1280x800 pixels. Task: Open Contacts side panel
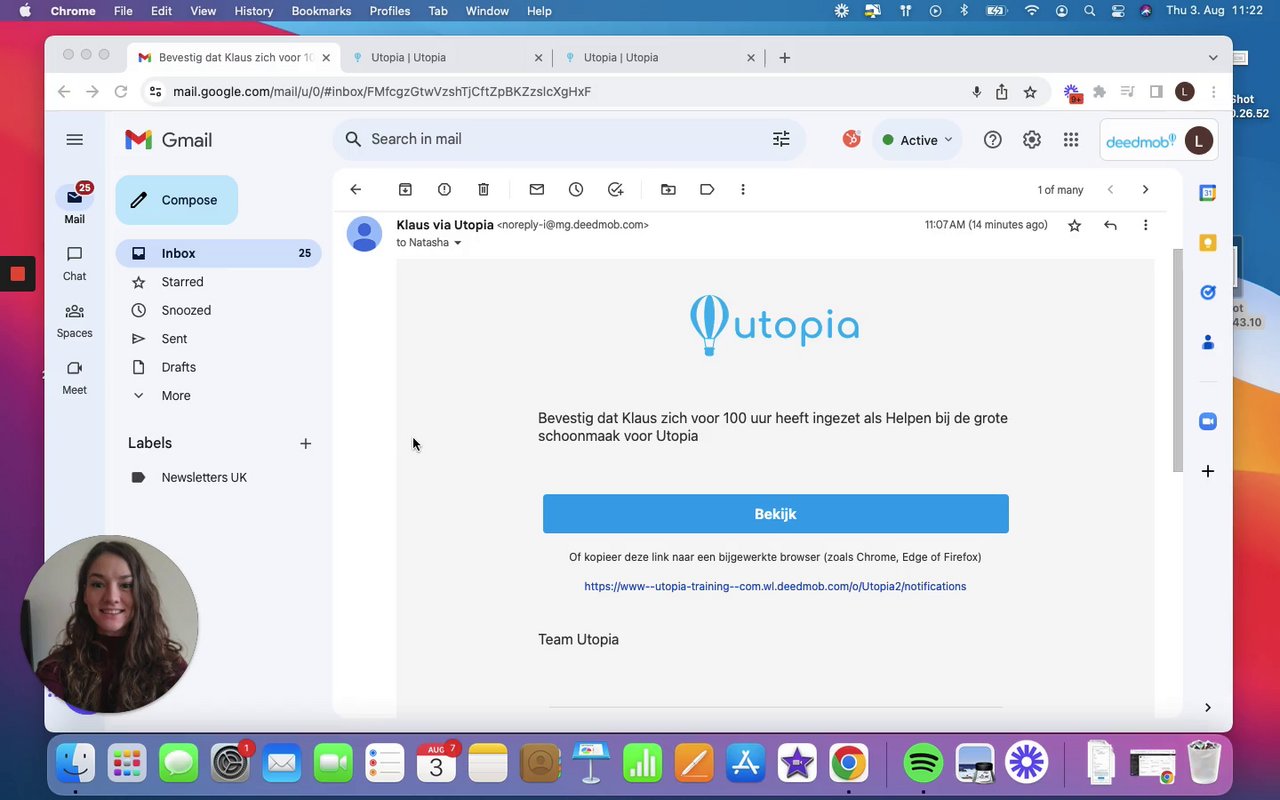[1208, 342]
